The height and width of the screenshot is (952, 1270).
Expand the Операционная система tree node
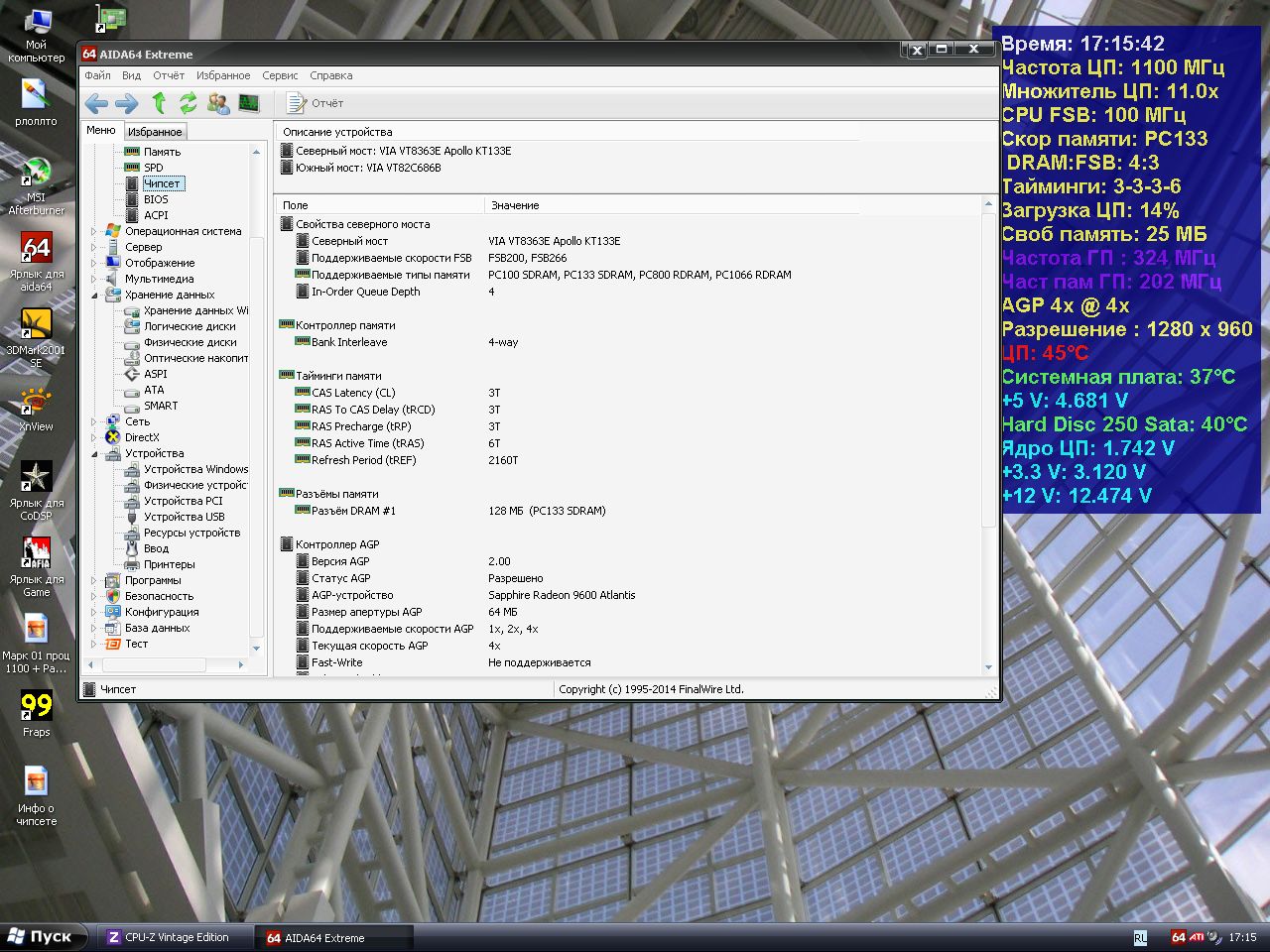95,231
